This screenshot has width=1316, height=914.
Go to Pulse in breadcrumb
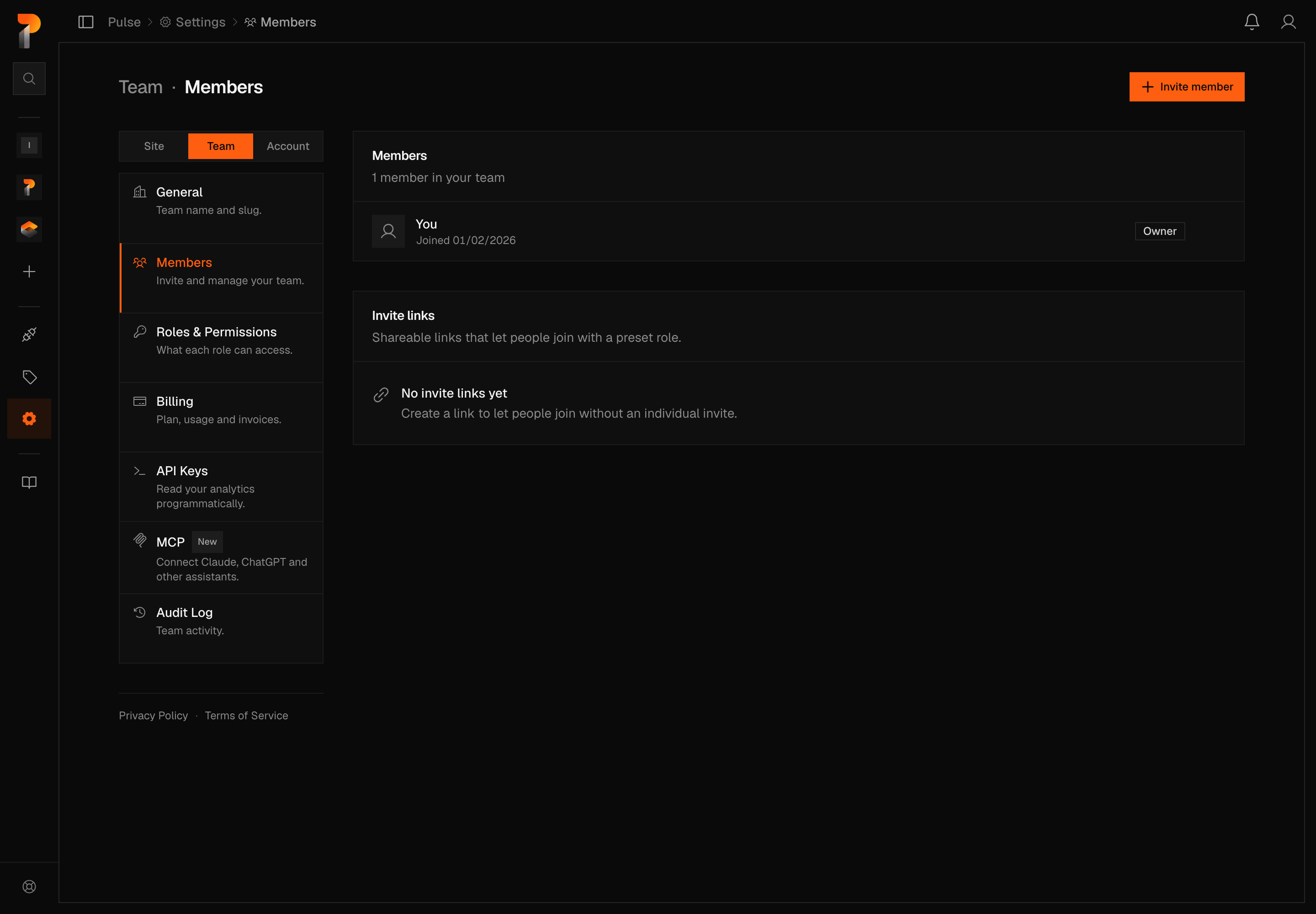124,22
